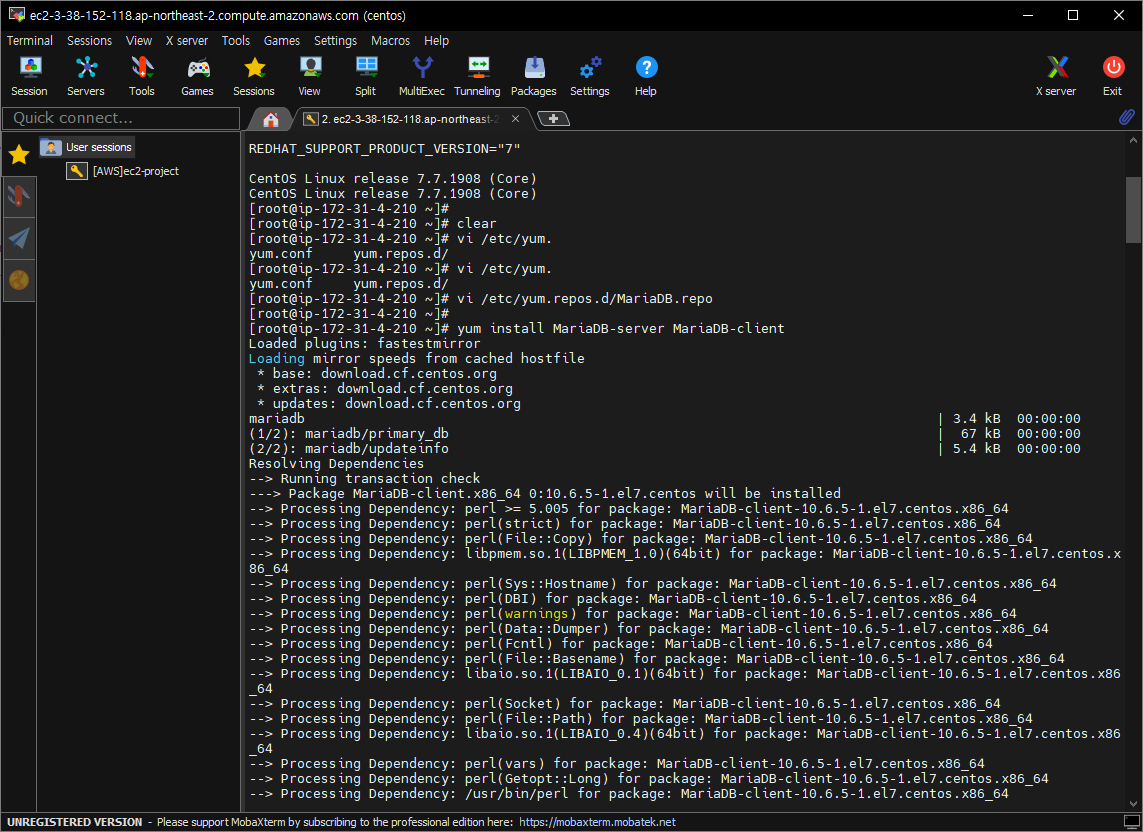
Task: Click the 'Running transaction check' line
Action: pyautogui.click(x=364, y=479)
